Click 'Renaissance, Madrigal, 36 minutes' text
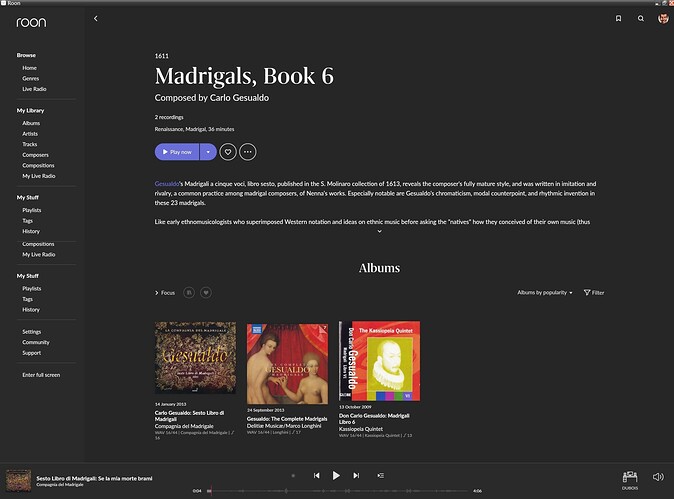This screenshot has width=674, height=499. 194,129
